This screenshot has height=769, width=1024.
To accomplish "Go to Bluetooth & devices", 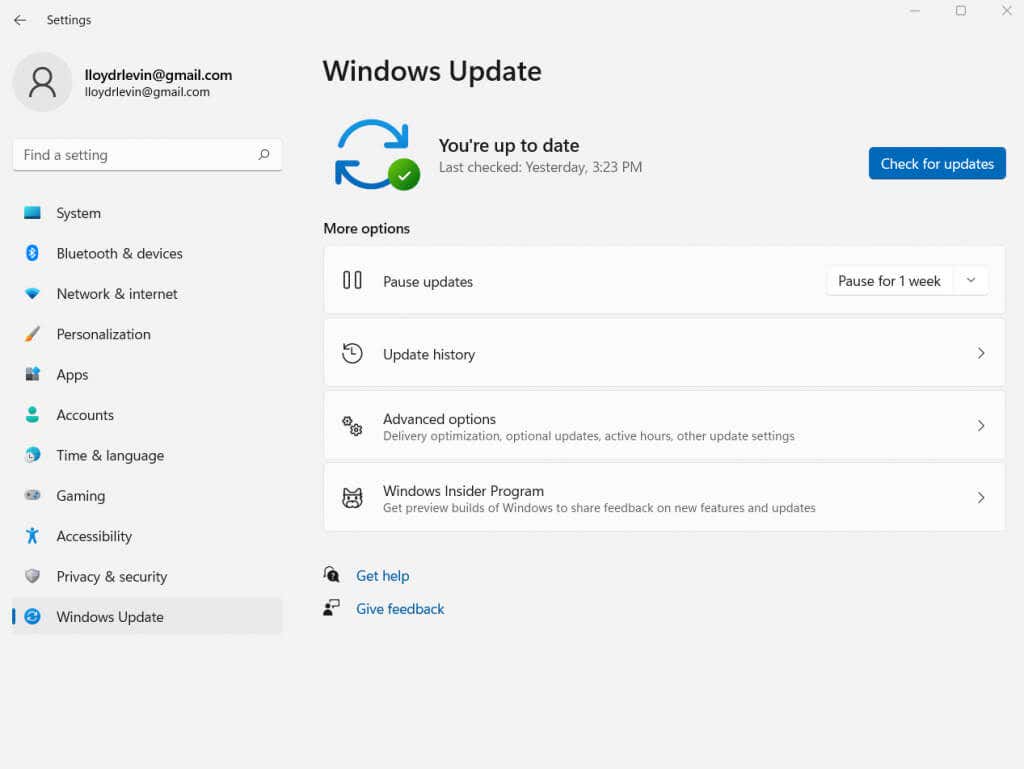I will [x=147, y=254].
